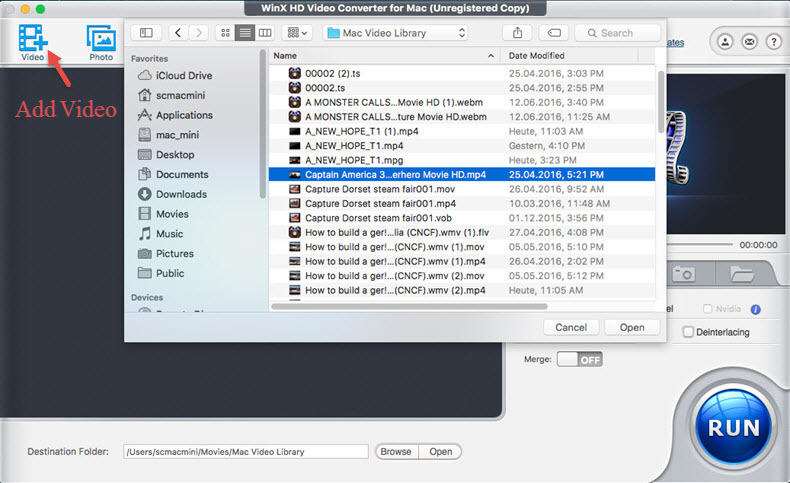The height and width of the screenshot is (483, 790).
Task: Select iCloud Drive in Favorites
Action: click(x=175, y=76)
